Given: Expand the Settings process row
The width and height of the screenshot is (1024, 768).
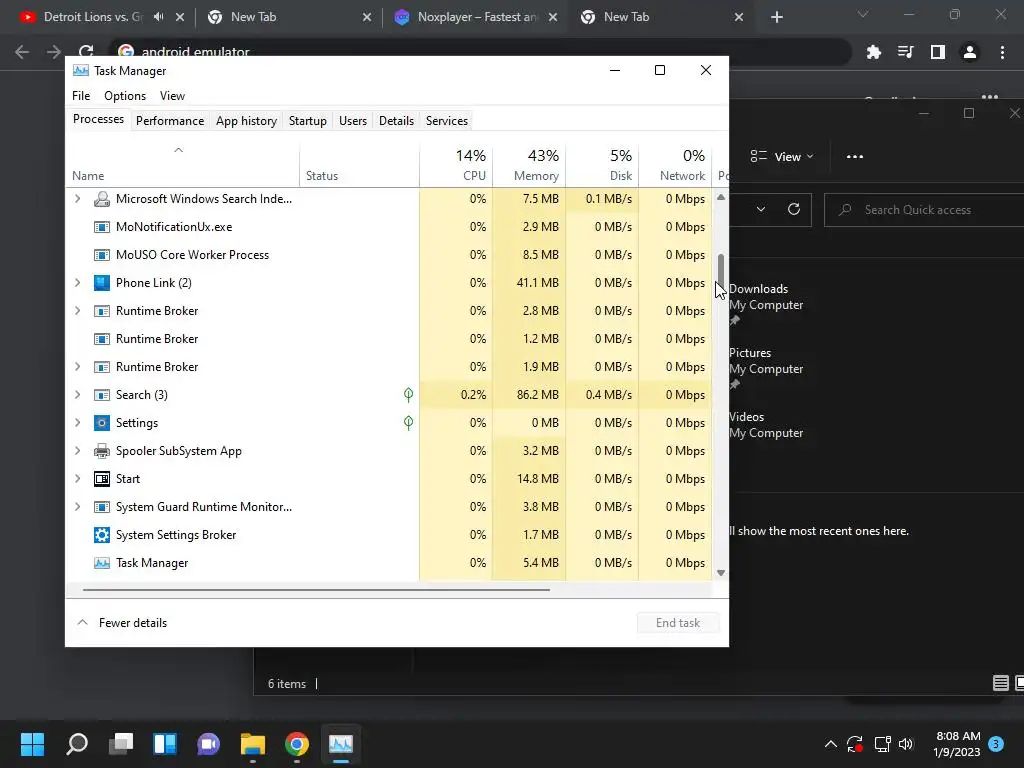Looking at the screenshot, I should click(78, 423).
